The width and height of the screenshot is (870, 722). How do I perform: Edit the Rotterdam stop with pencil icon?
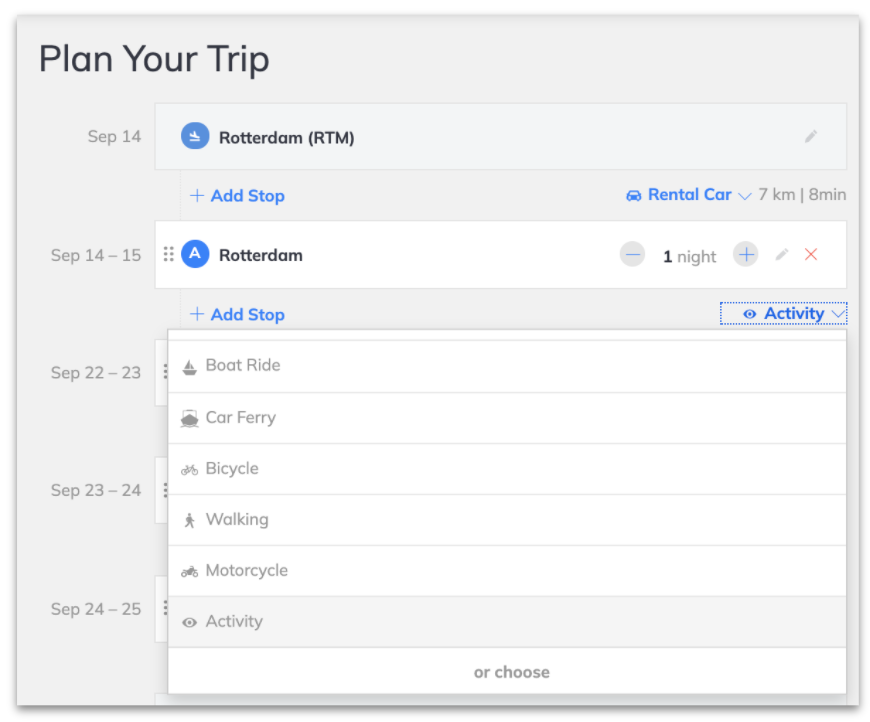tap(782, 255)
